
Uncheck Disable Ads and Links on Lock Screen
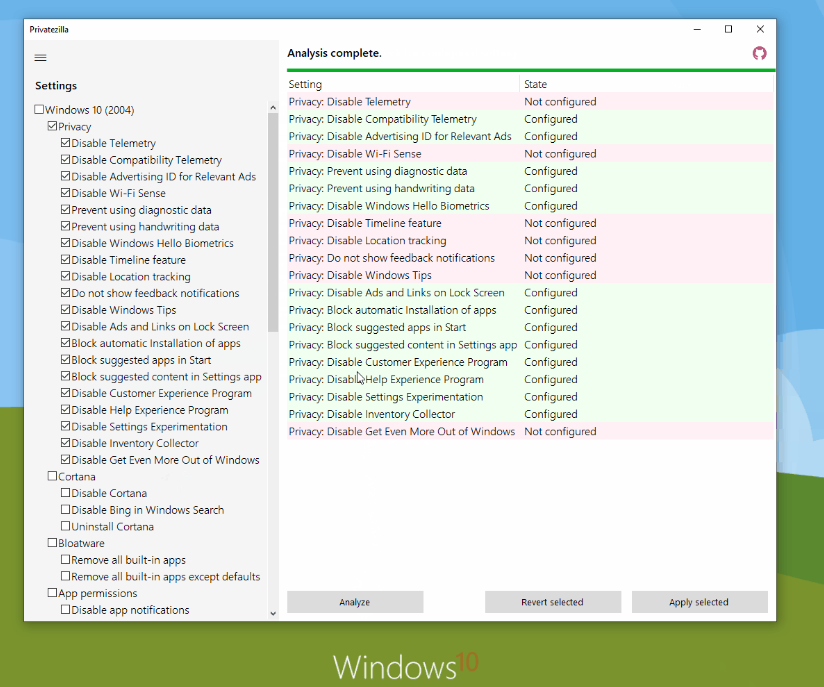point(65,326)
